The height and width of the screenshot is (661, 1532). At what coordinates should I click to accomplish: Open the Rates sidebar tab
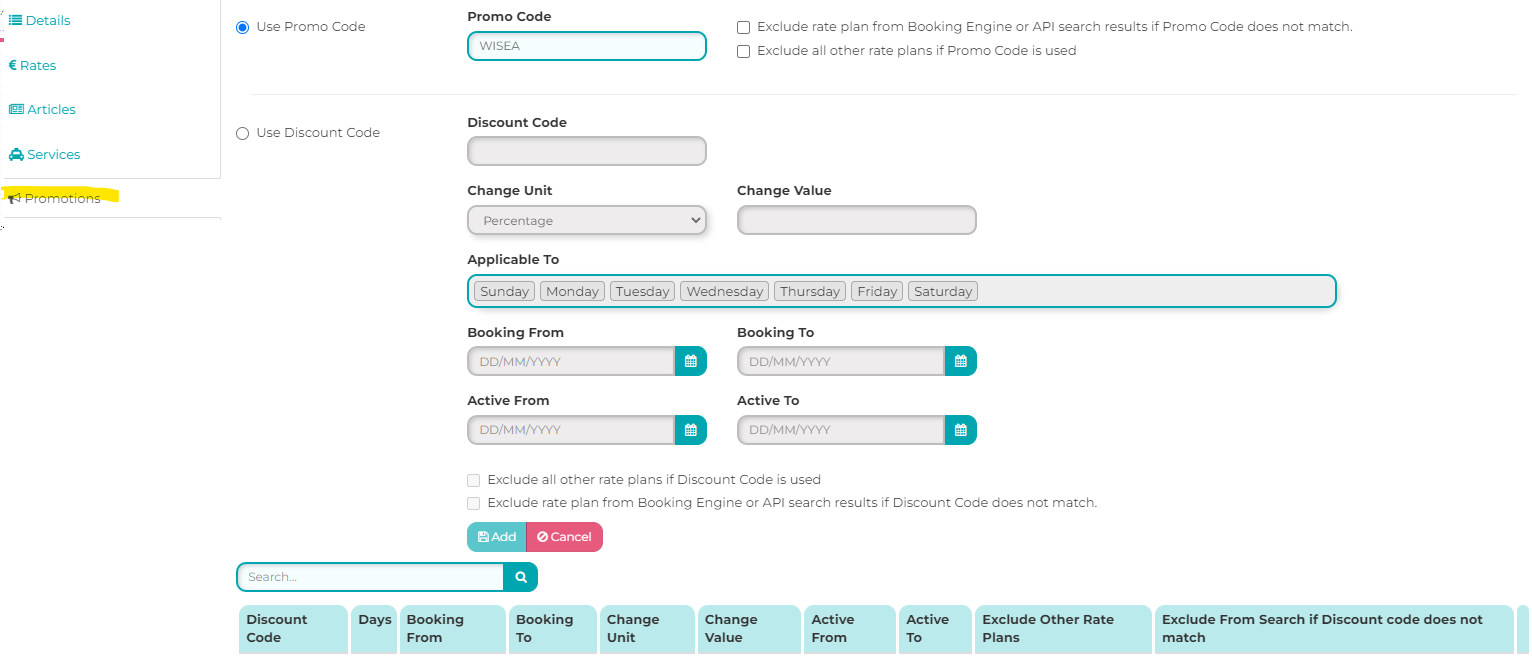(32, 65)
